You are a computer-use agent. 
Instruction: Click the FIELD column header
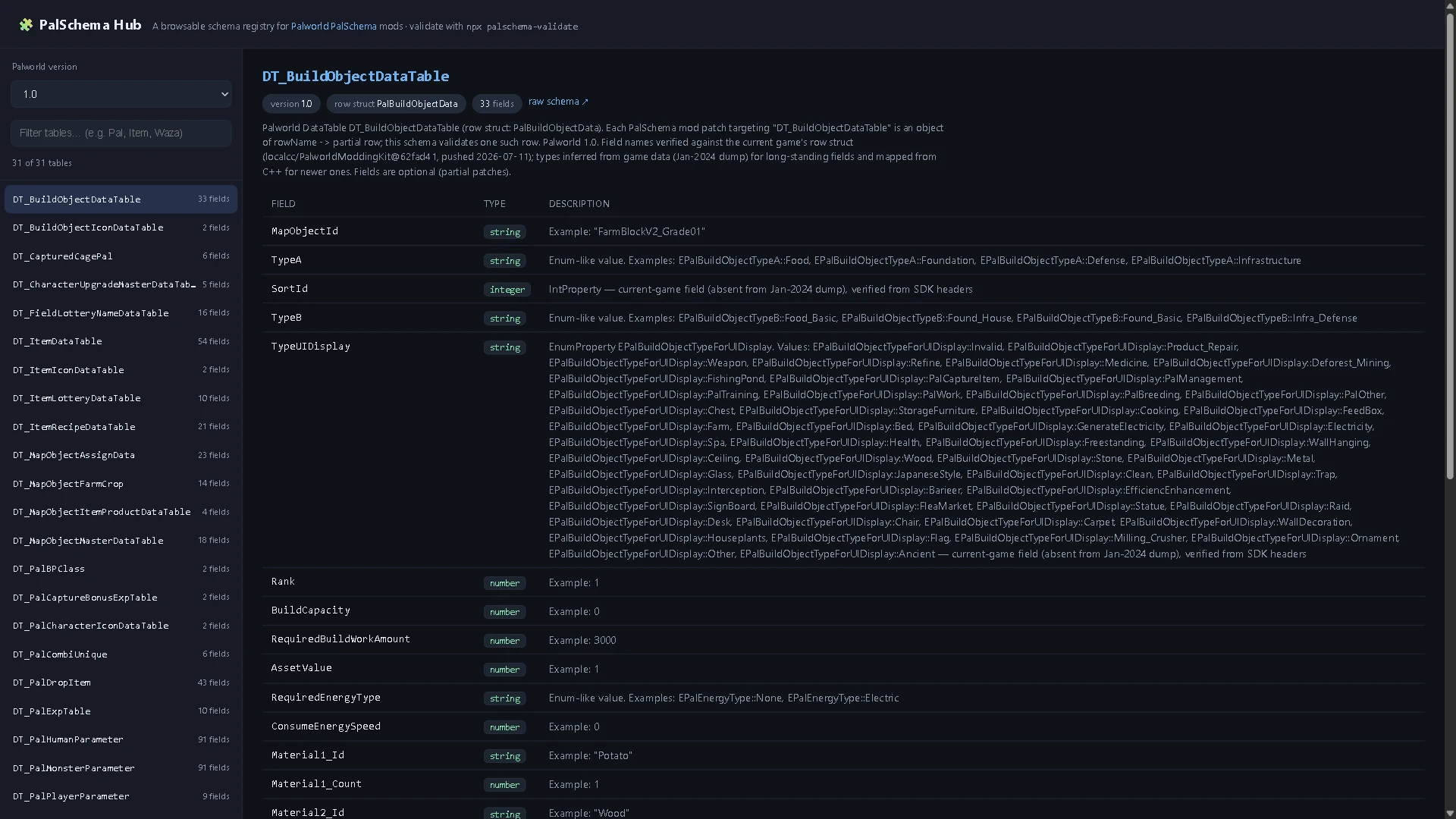coord(284,204)
